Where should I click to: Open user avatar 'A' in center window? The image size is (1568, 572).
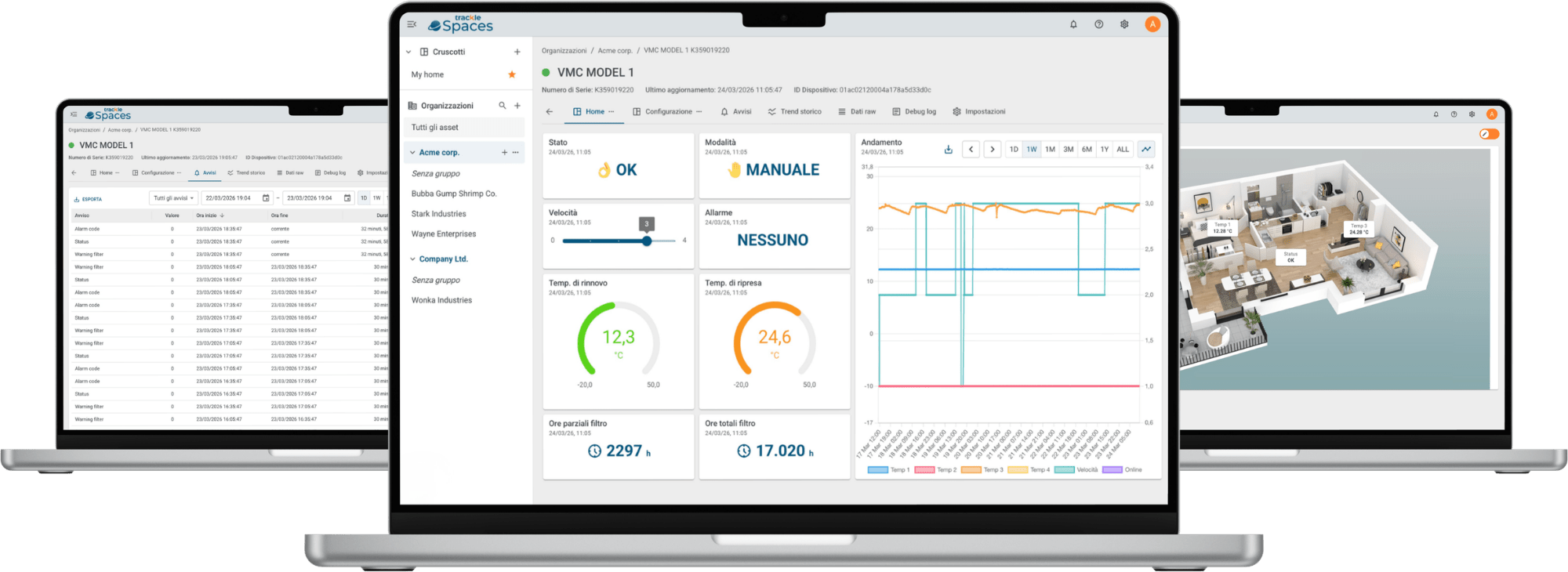(1152, 24)
